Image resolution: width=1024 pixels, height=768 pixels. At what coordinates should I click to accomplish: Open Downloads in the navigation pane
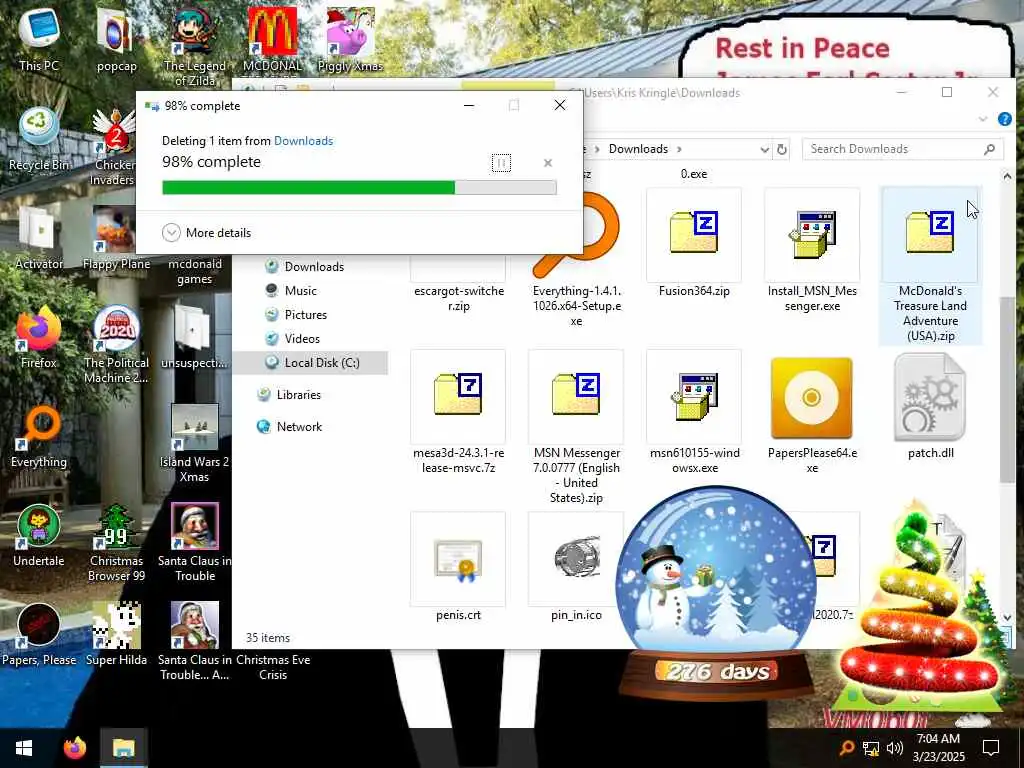305,266
